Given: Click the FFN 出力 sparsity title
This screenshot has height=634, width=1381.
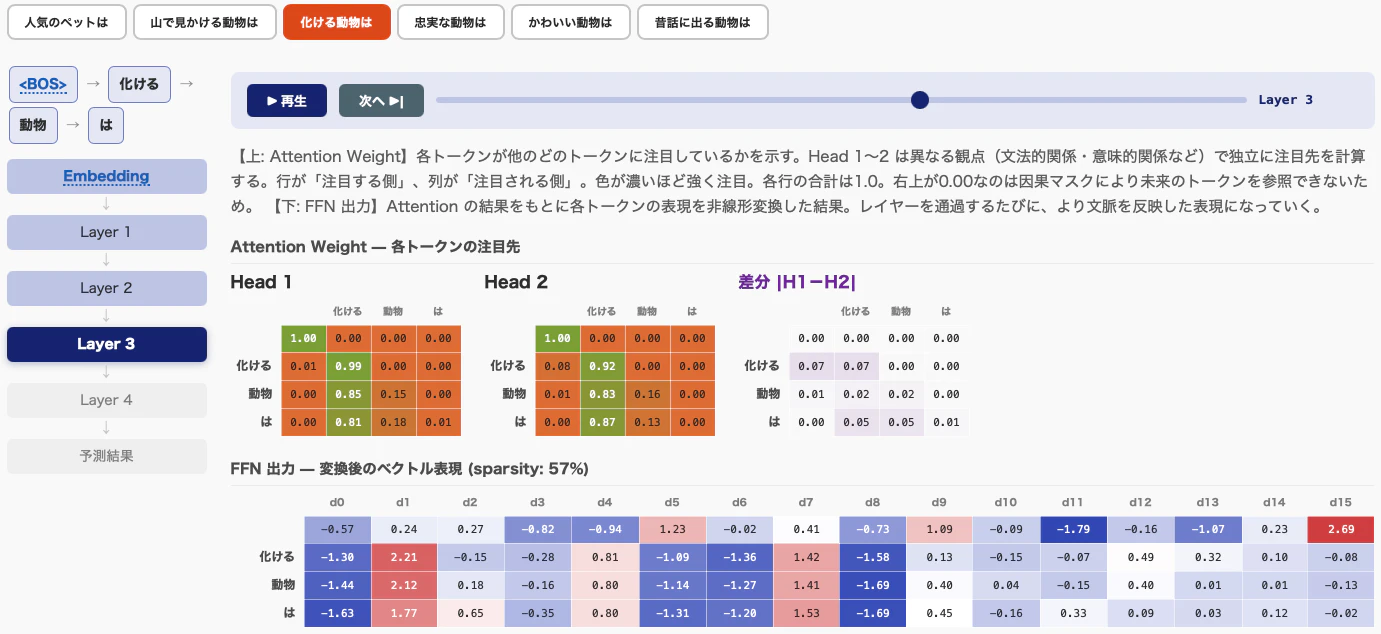Looking at the screenshot, I should tap(409, 468).
